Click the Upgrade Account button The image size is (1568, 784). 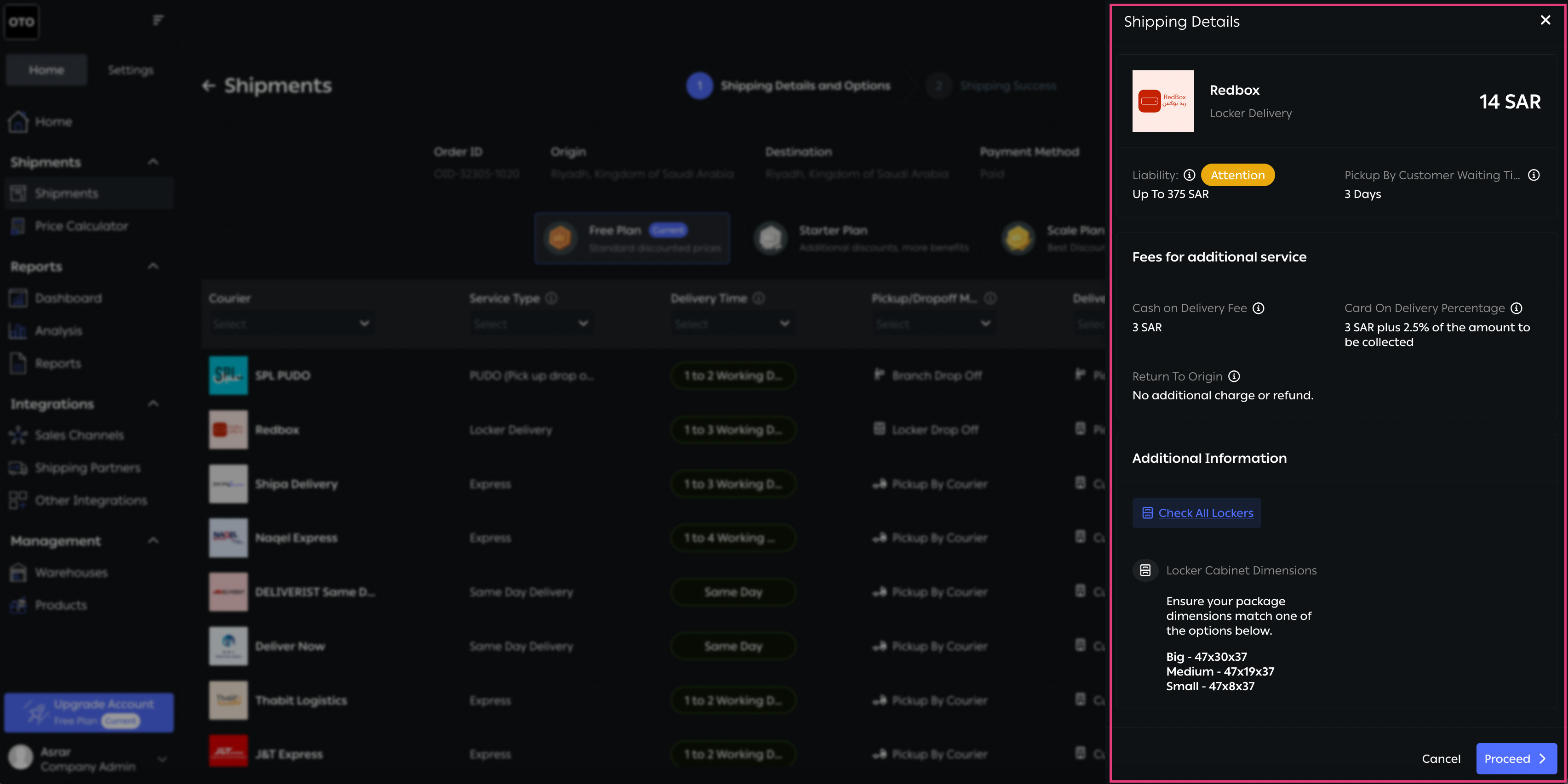tap(89, 712)
